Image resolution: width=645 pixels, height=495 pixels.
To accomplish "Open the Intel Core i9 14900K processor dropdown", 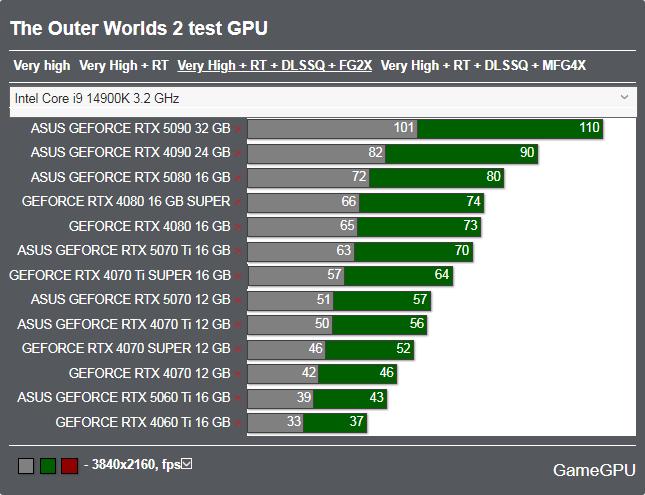I will (x=322, y=98).
